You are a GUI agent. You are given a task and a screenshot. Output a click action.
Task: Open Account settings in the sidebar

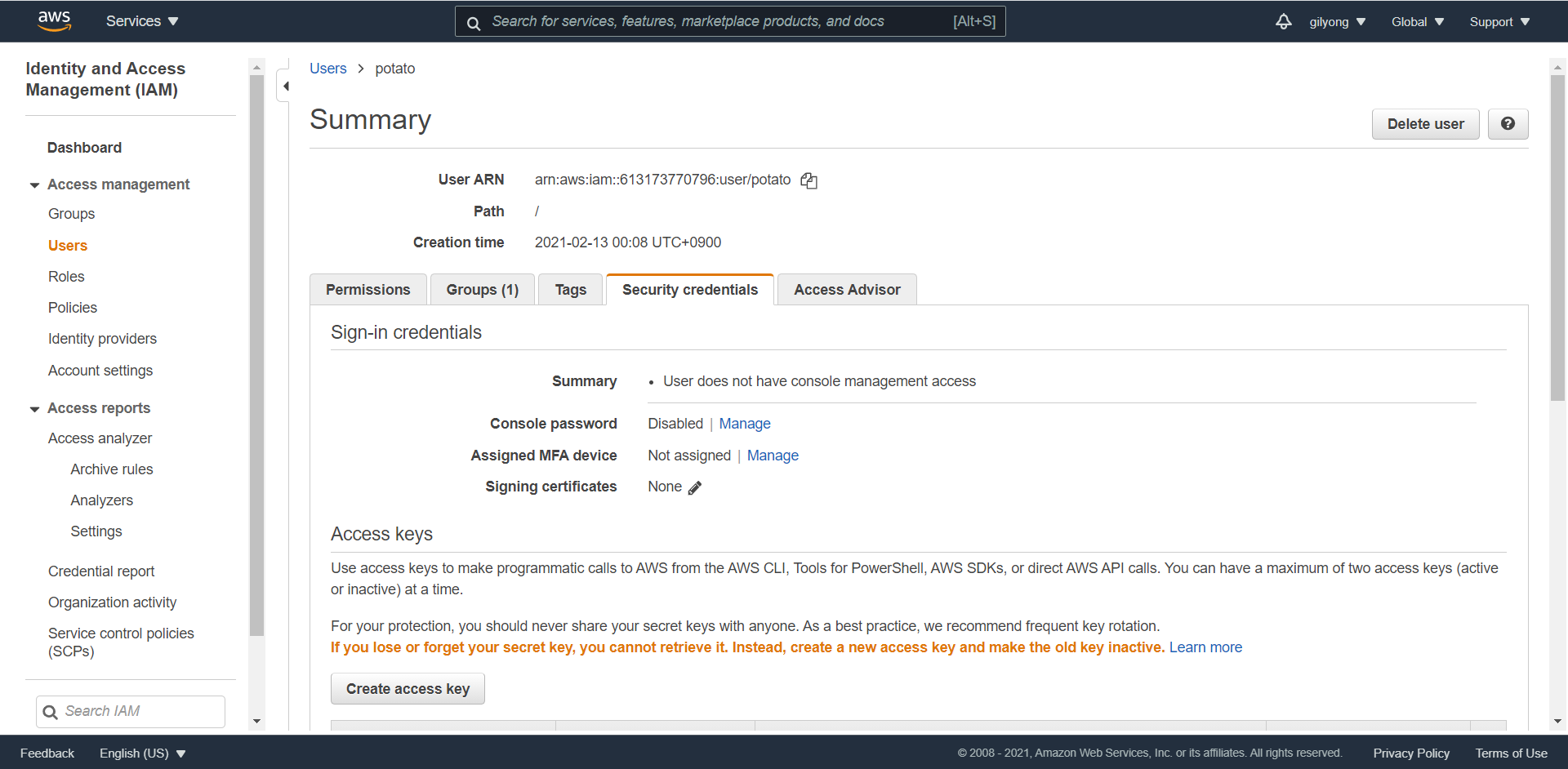[x=100, y=371]
